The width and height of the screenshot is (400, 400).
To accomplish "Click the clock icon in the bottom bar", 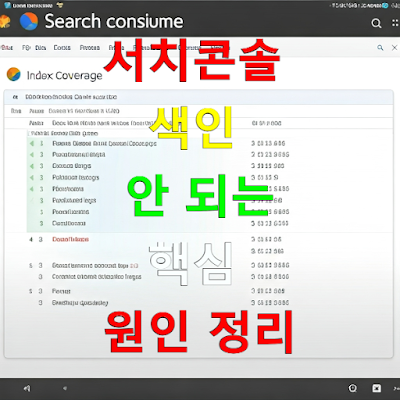I will (353, 388).
